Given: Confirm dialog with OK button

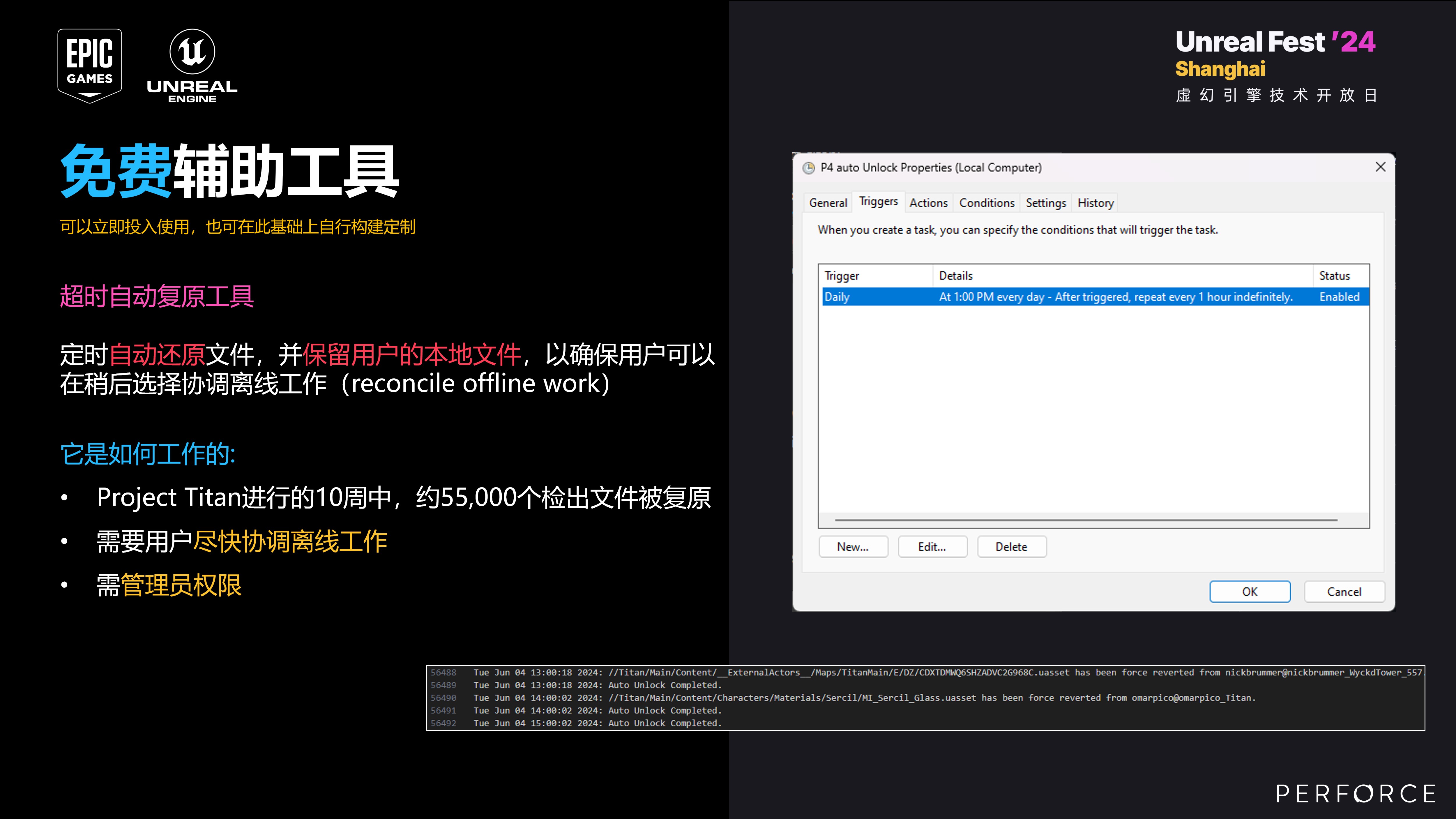Looking at the screenshot, I should point(1250,592).
